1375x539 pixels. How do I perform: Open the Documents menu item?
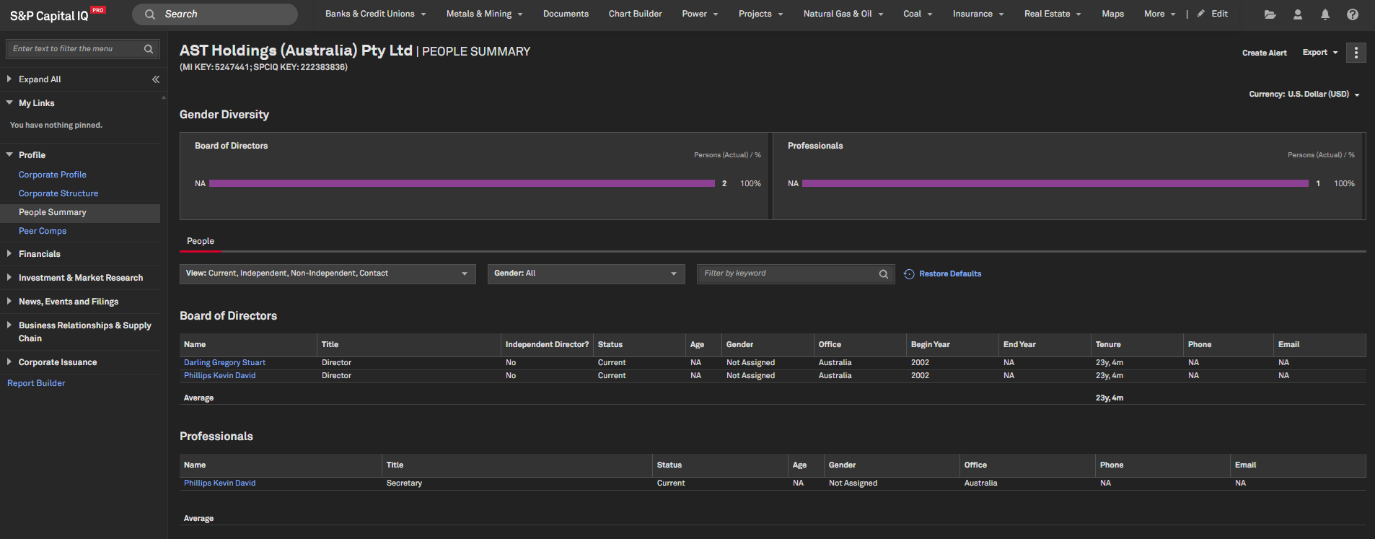(566, 14)
